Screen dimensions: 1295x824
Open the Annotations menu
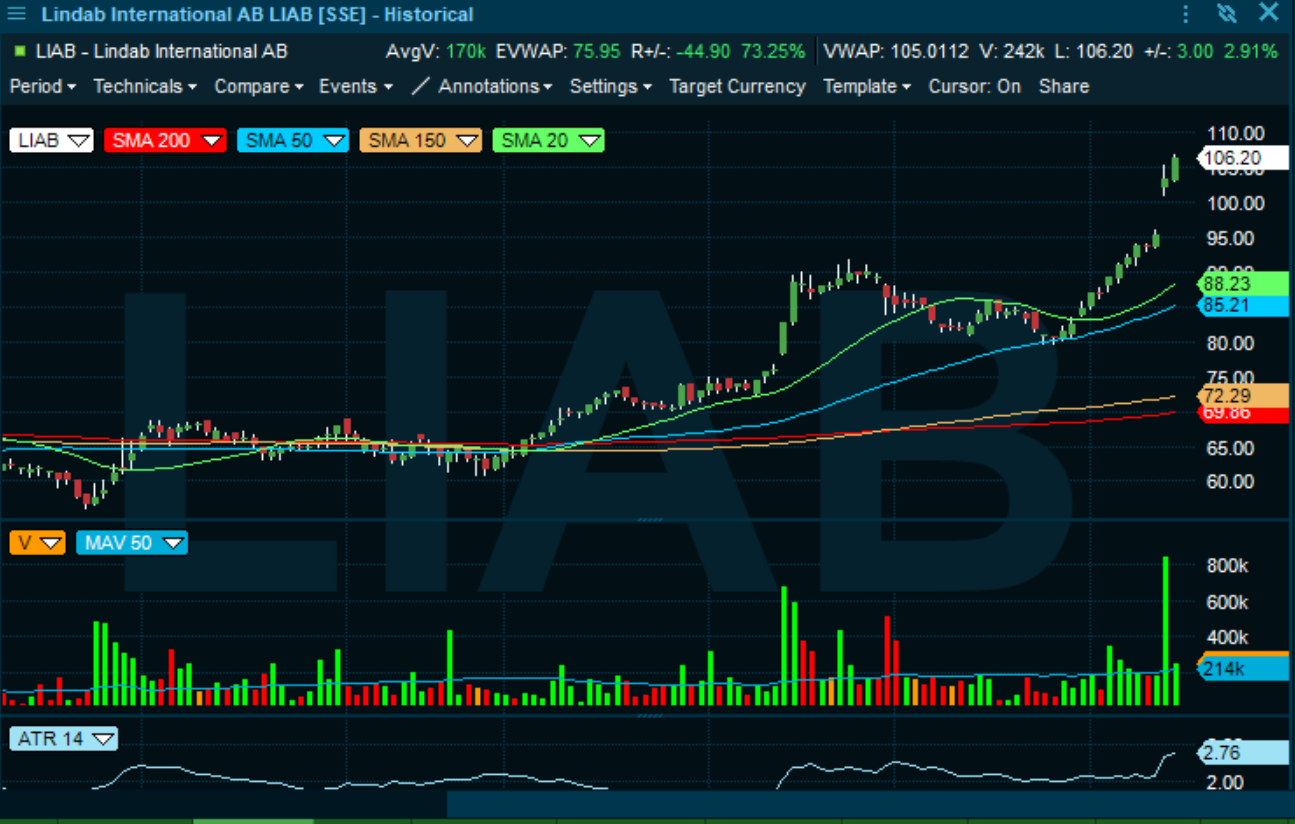click(495, 87)
